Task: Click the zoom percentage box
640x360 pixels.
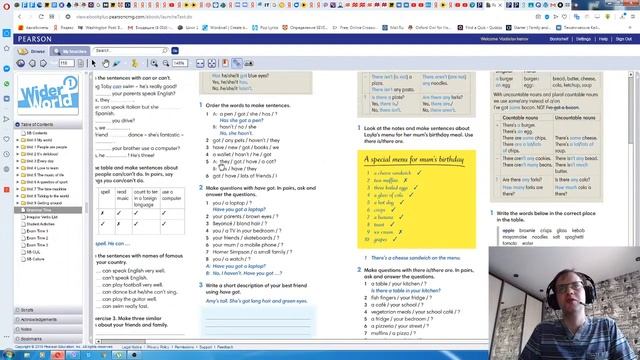Action: click(x=180, y=63)
